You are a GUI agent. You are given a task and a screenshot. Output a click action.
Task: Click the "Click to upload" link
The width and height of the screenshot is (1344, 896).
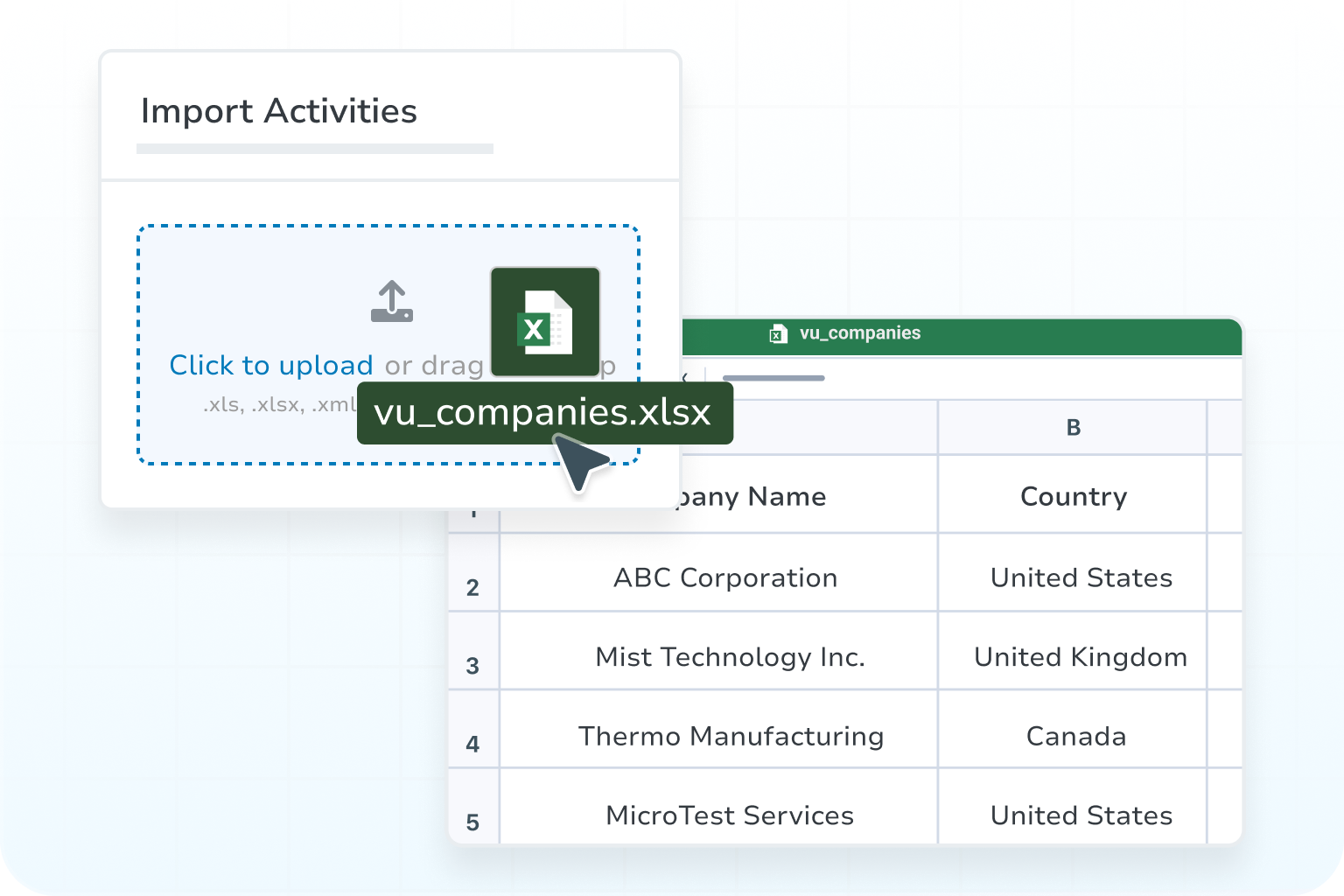[270, 365]
